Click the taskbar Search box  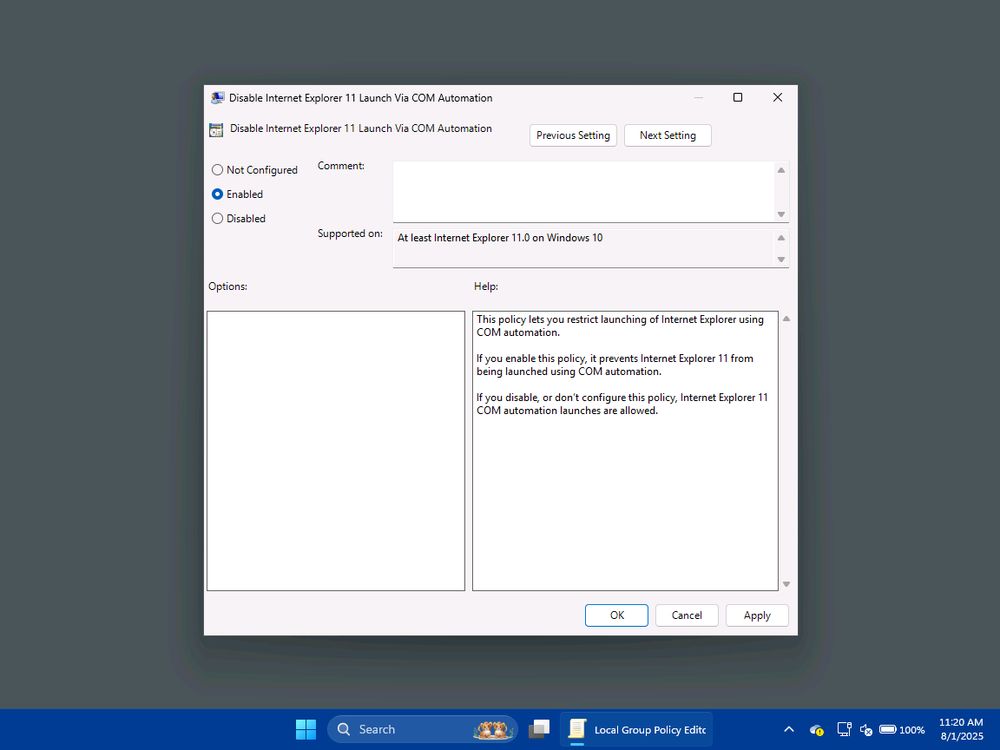click(422, 729)
